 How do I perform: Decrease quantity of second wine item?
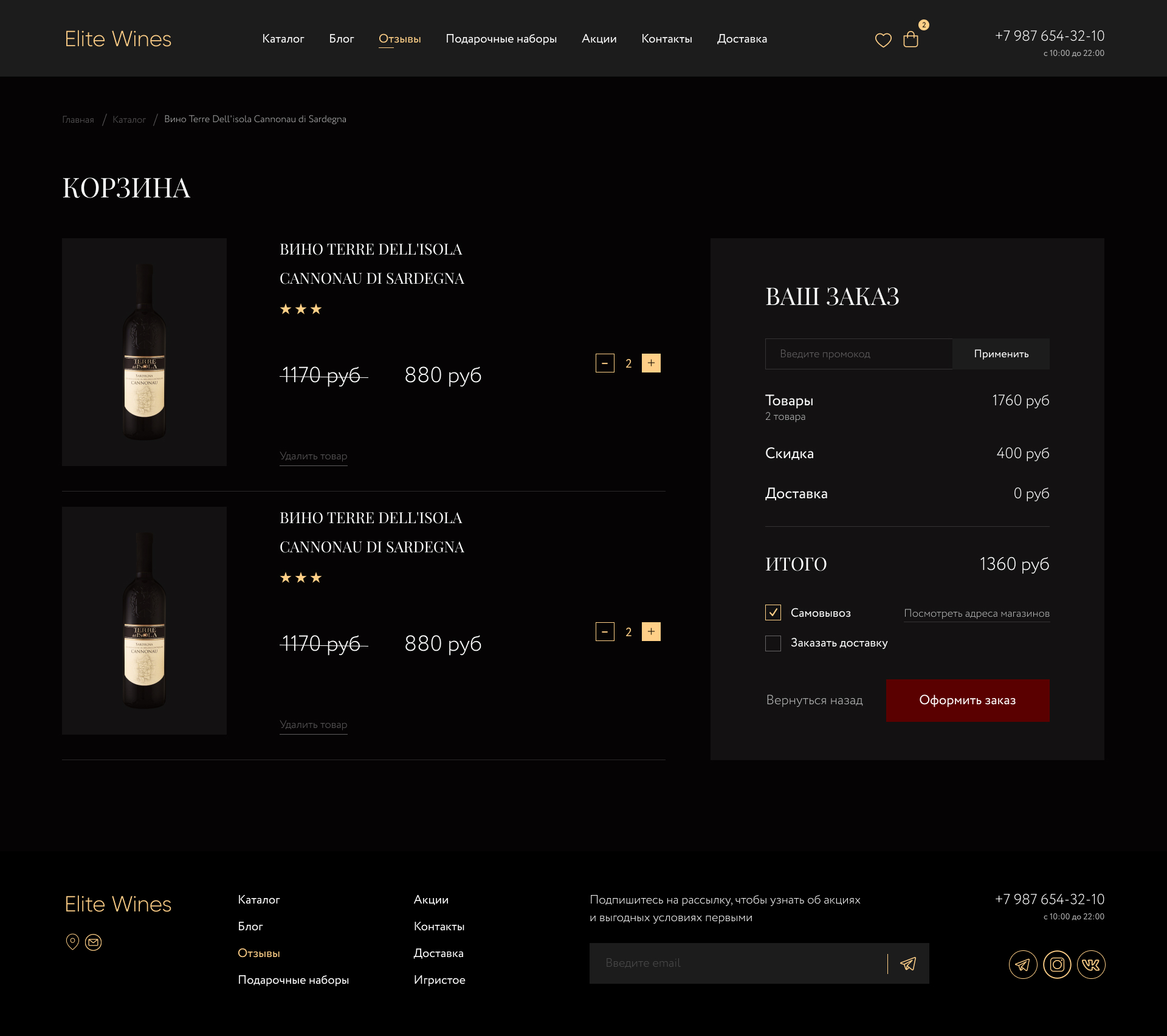(x=605, y=632)
